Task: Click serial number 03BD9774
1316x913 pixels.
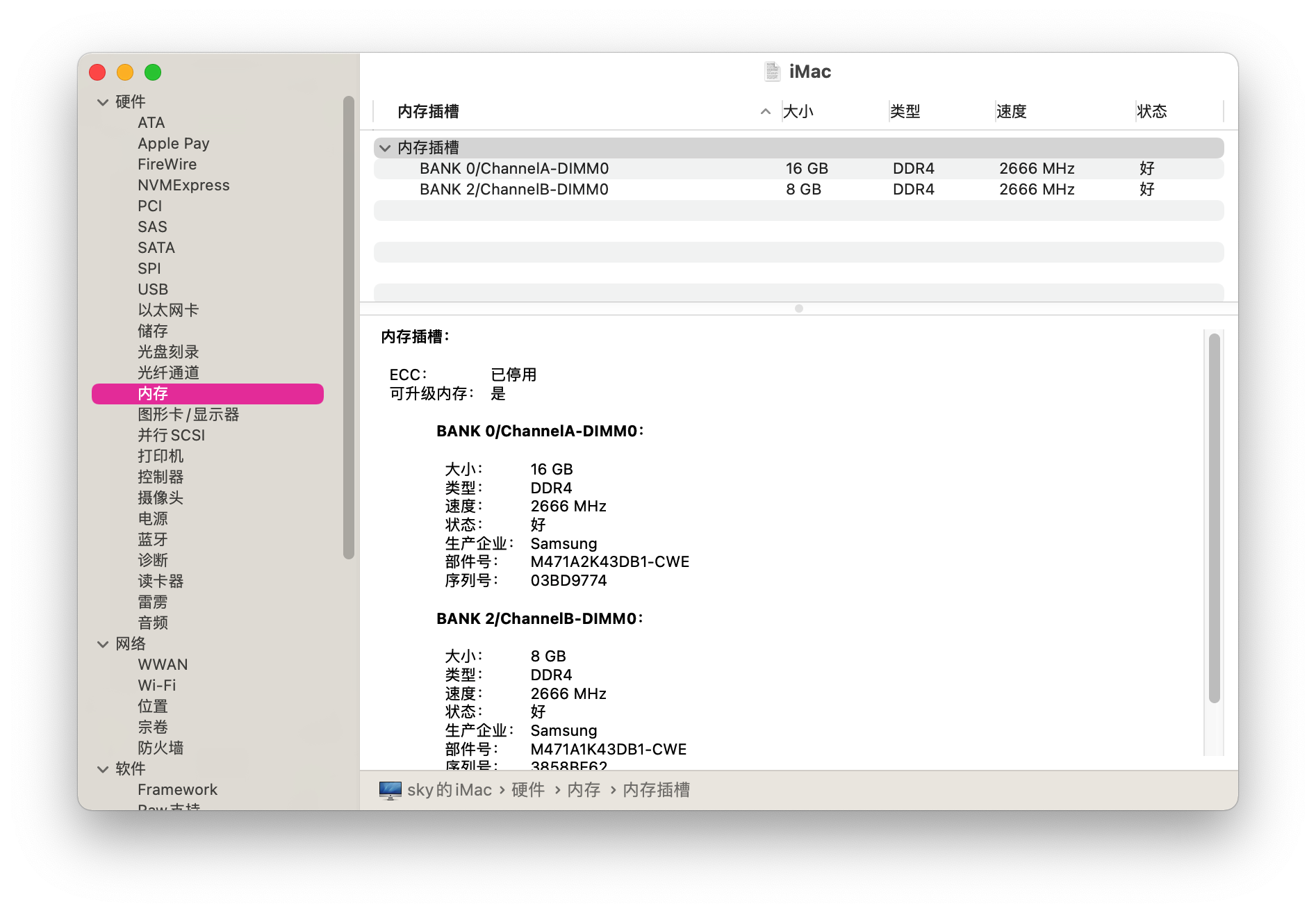Action: (569, 581)
